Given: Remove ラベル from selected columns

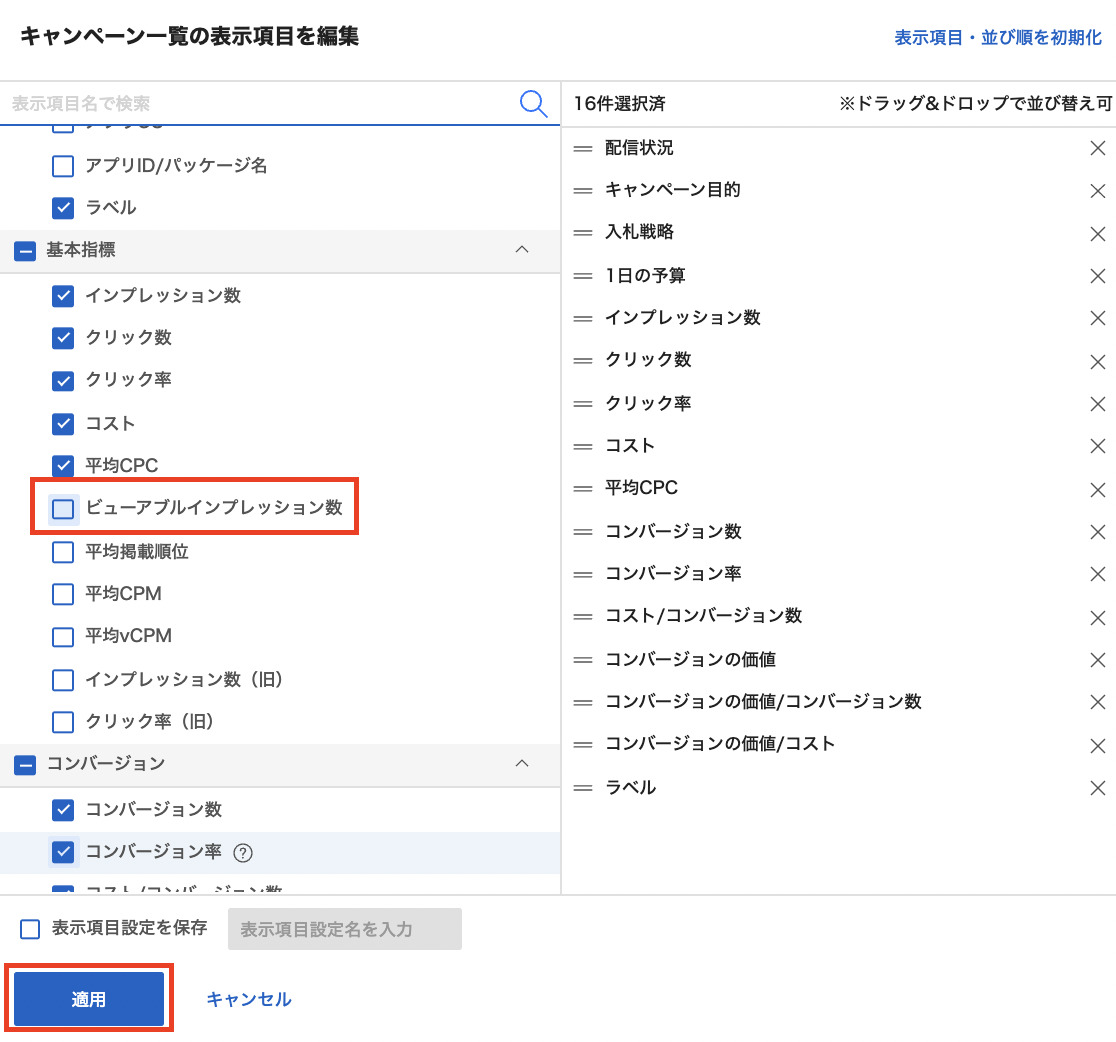Looking at the screenshot, I should click(1097, 788).
